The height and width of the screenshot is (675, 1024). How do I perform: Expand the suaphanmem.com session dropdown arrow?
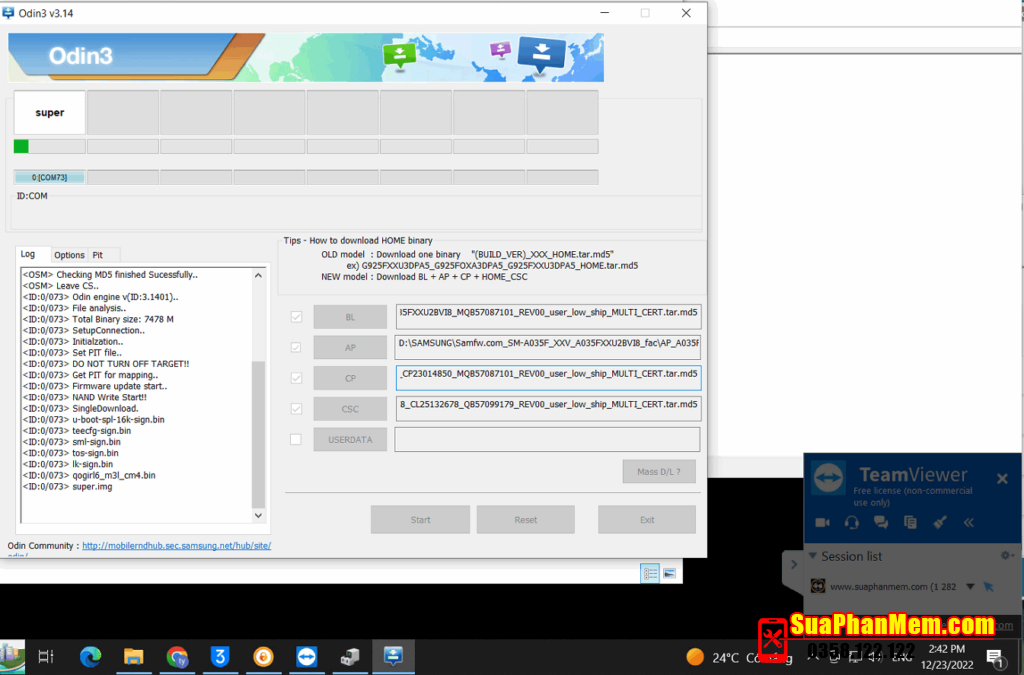point(972,587)
